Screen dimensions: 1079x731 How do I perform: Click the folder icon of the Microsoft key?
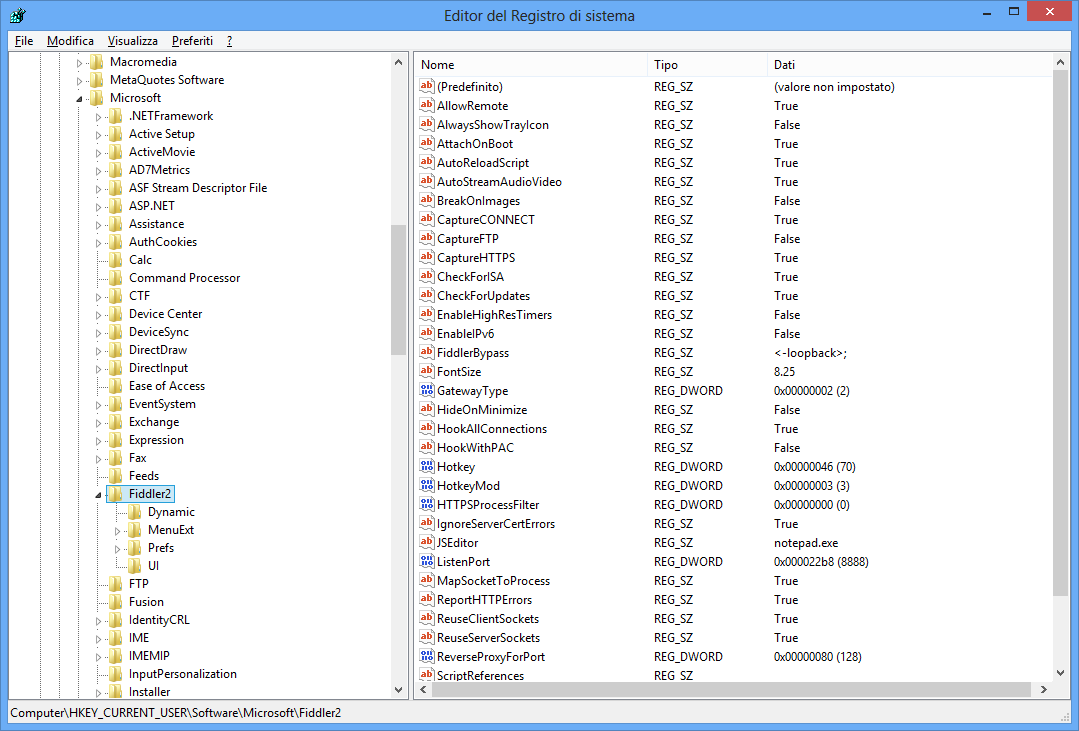97,98
